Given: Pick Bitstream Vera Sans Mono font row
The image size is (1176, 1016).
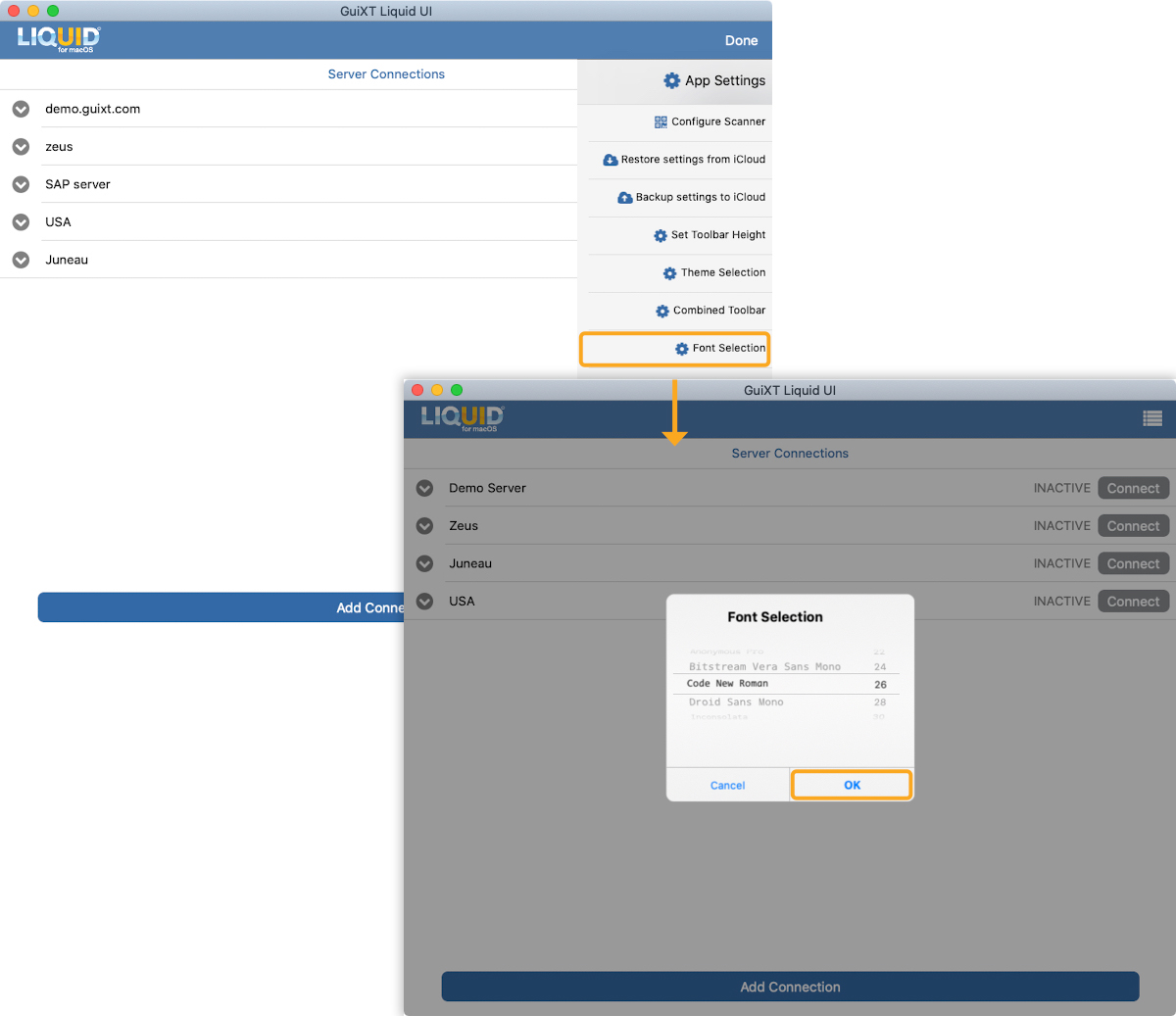Looking at the screenshot, I should (x=764, y=667).
